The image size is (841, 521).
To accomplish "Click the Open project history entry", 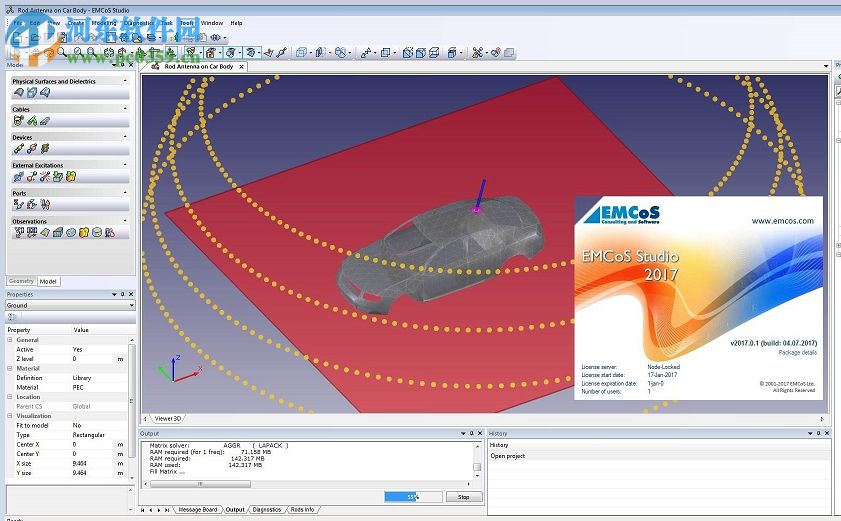I will tap(507, 456).
